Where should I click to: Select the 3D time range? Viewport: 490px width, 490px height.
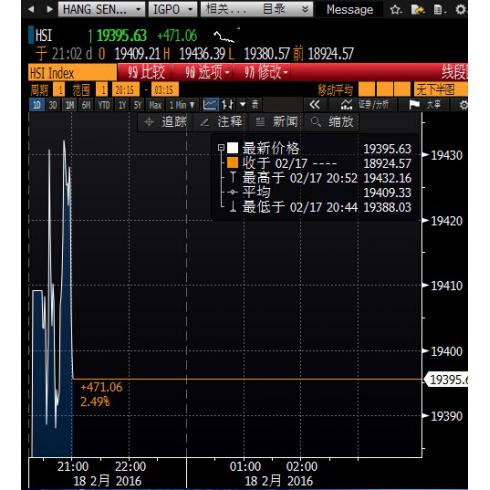(x=53, y=105)
